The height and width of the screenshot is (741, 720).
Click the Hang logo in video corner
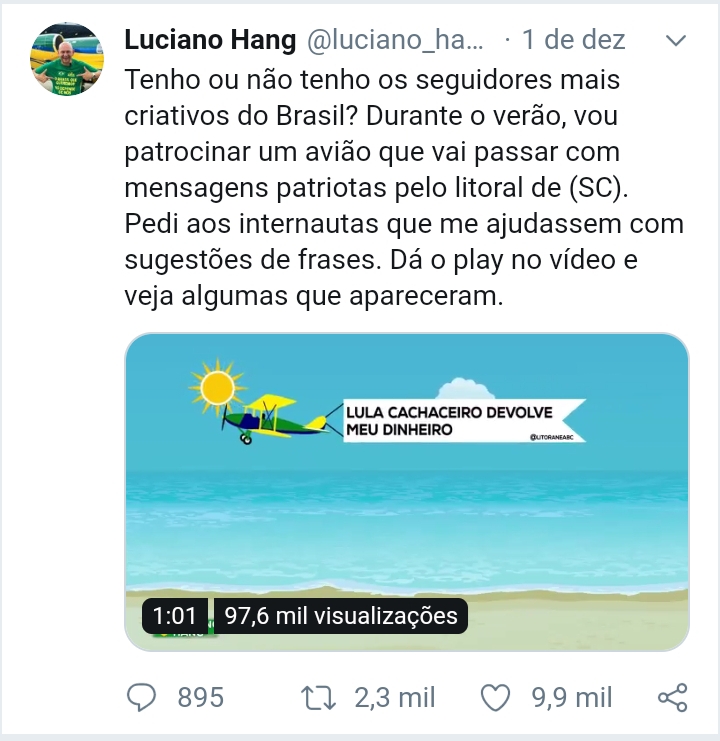[x=184, y=632]
